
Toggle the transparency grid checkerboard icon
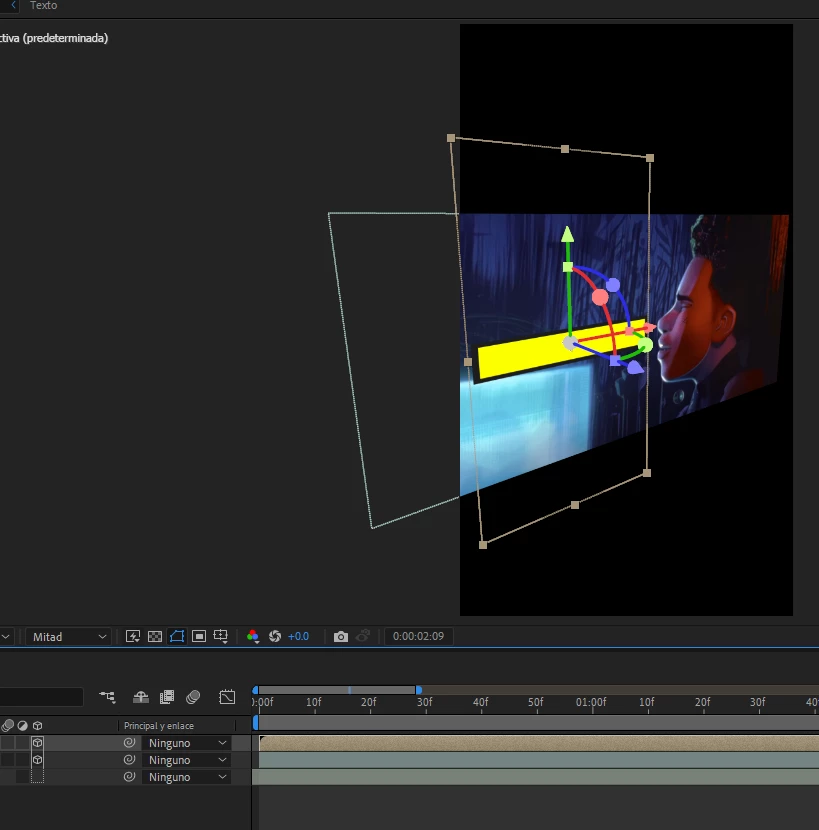(155, 636)
